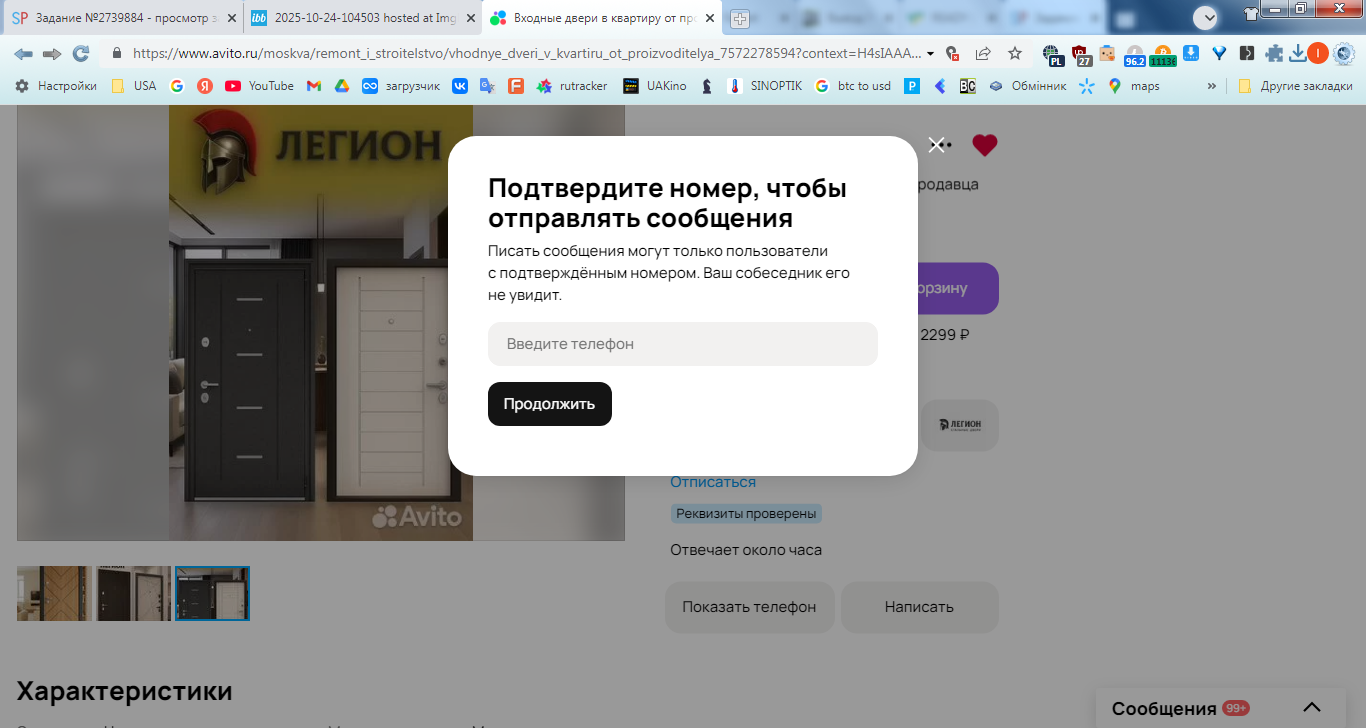Click the 'Отписаться' link
Screen dimensions: 1366x728
click(x=713, y=482)
